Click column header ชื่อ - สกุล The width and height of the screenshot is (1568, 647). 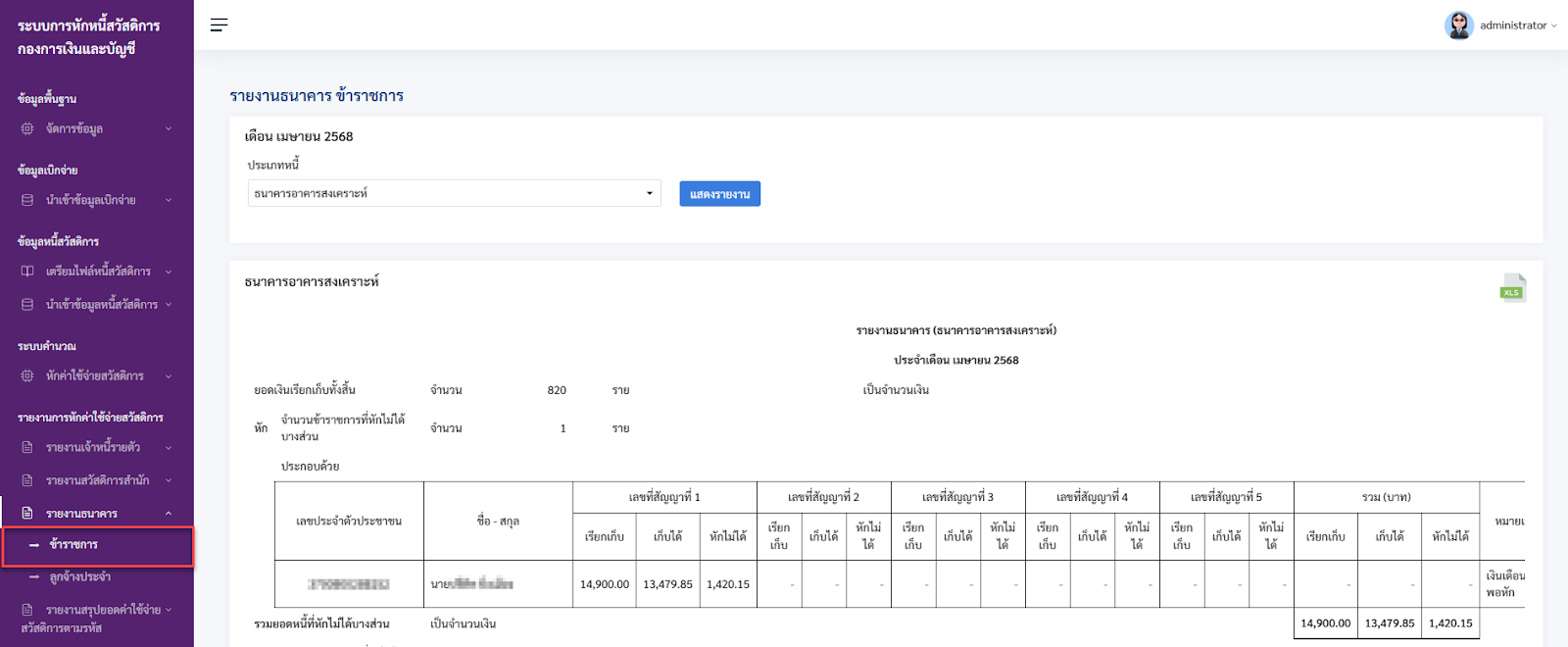498,522
